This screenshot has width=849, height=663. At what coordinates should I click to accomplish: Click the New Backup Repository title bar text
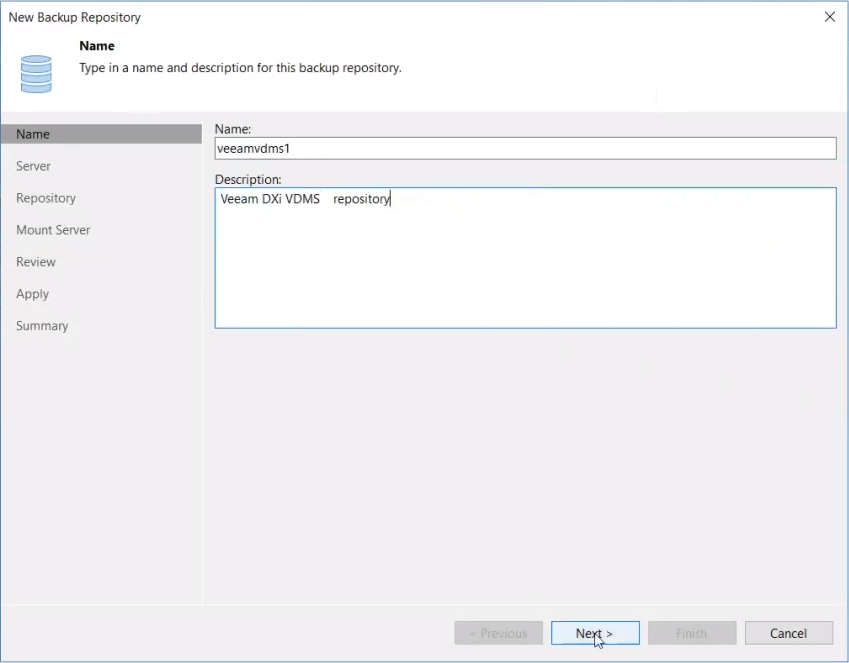[x=75, y=17]
